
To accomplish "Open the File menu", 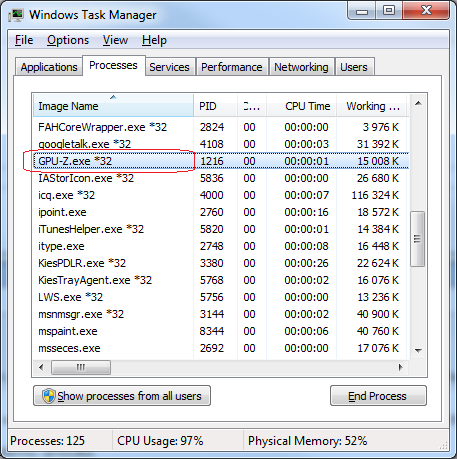I will pos(24,40).
